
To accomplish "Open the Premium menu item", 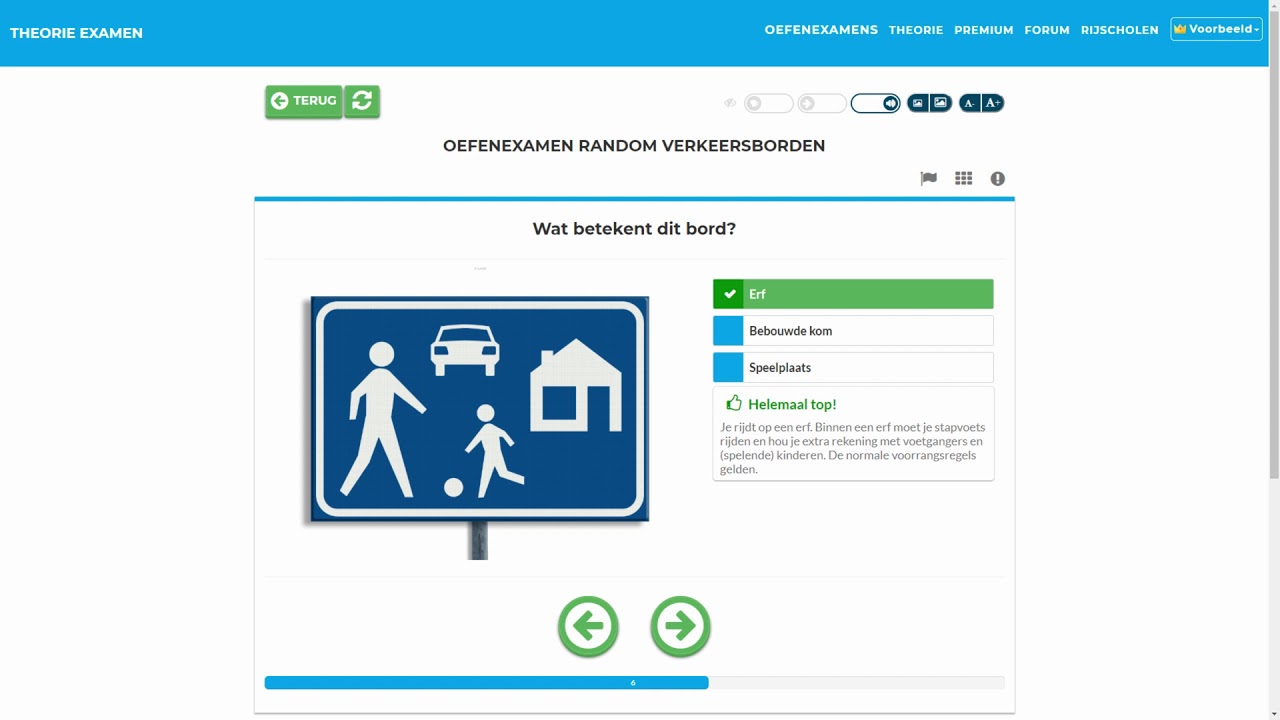I will point(984,30).
